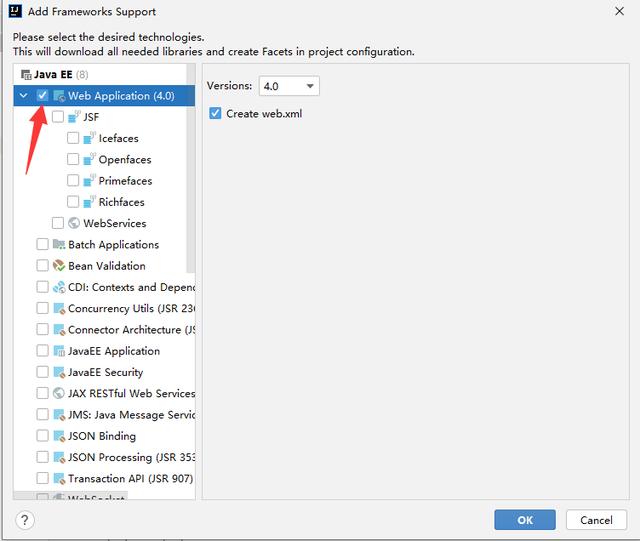
Task: Tick the Connector Architecture checkbox
Action: (42, 329)
